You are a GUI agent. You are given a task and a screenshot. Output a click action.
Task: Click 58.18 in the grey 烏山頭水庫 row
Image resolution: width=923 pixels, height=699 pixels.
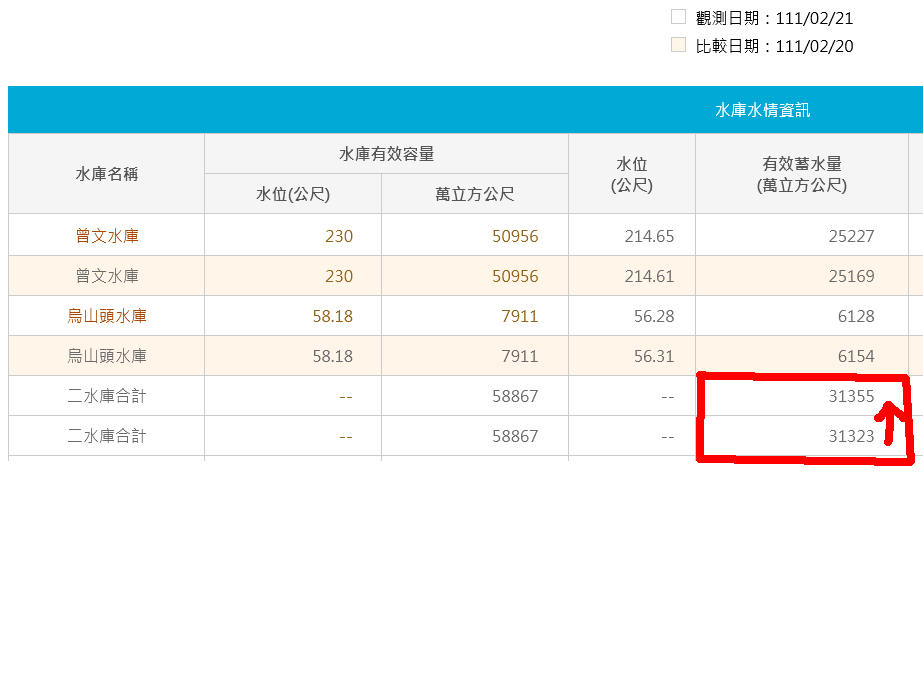[332, 356]
